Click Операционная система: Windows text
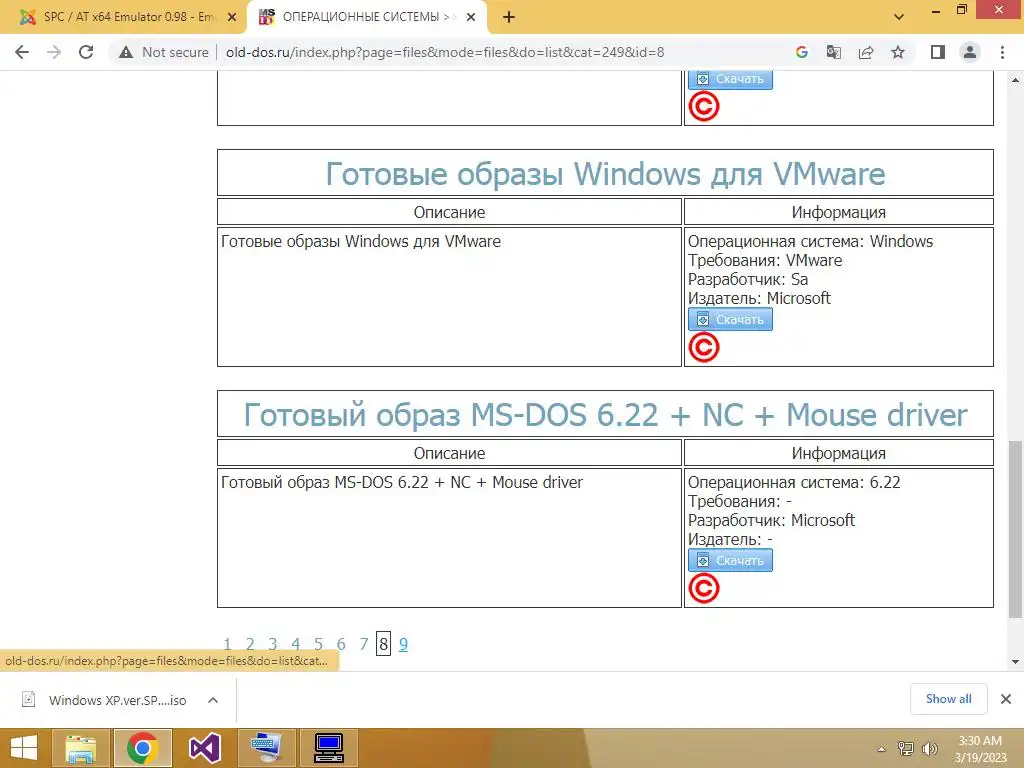Image resolution: width=1024 pixels, height=768 pixels. point(810,242)
